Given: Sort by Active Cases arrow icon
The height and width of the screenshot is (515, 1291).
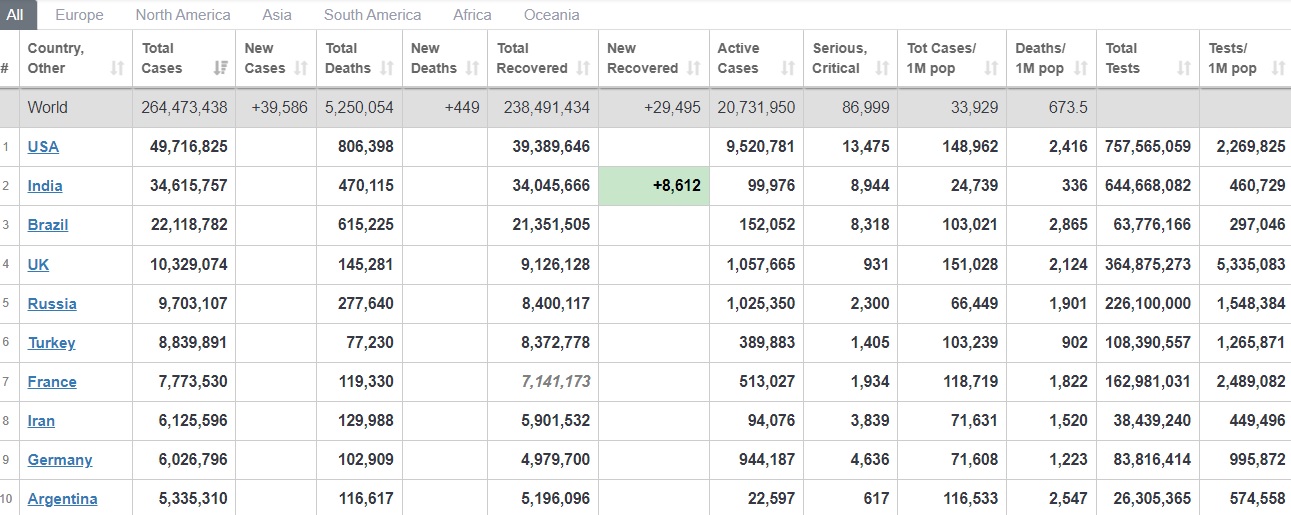Looking at the screenshot, I should [x=787, y=68].
